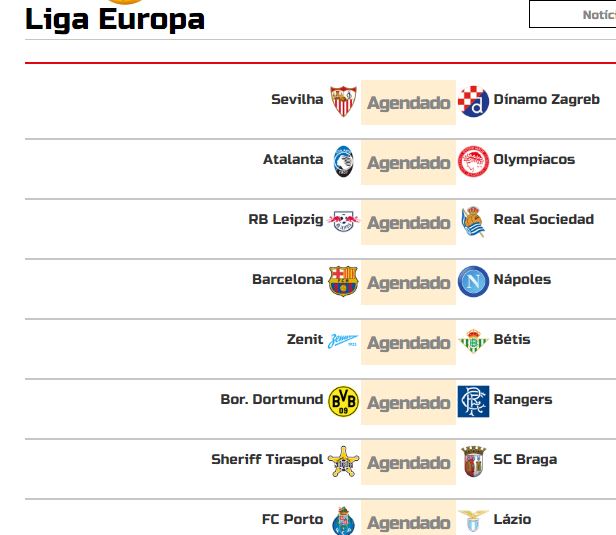Select the Notícias tab at top right

click(x=573, y=14)
